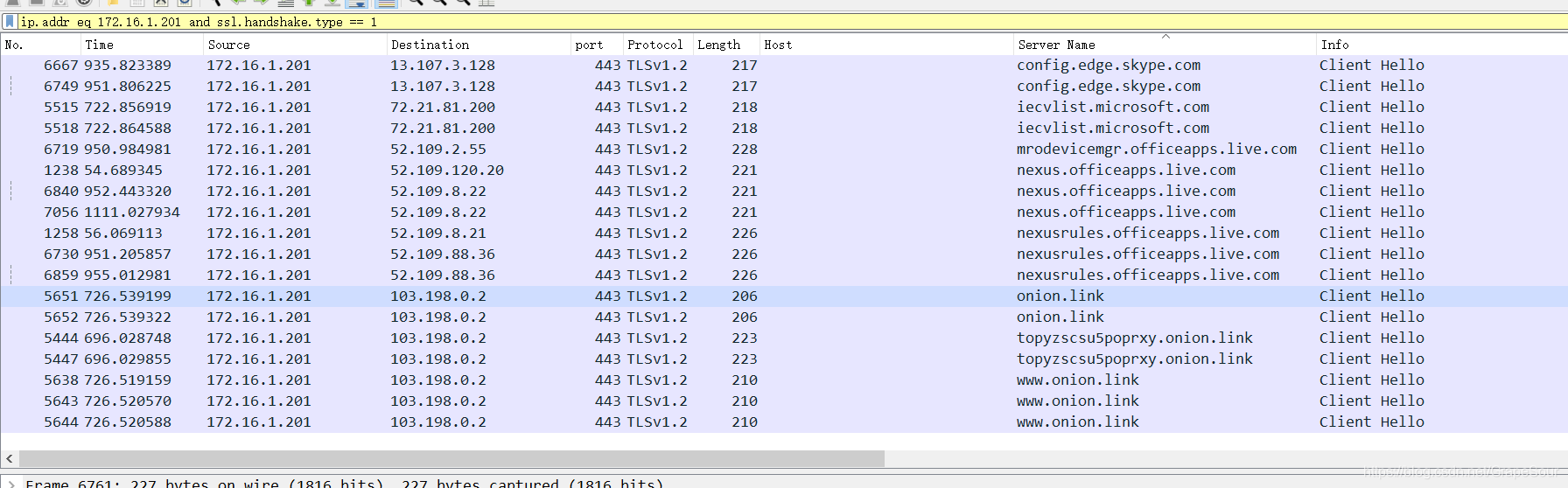Click destination 52.109.8.21 in packet 1258
Screen dimensions: 1568x488
pos(438,233)
